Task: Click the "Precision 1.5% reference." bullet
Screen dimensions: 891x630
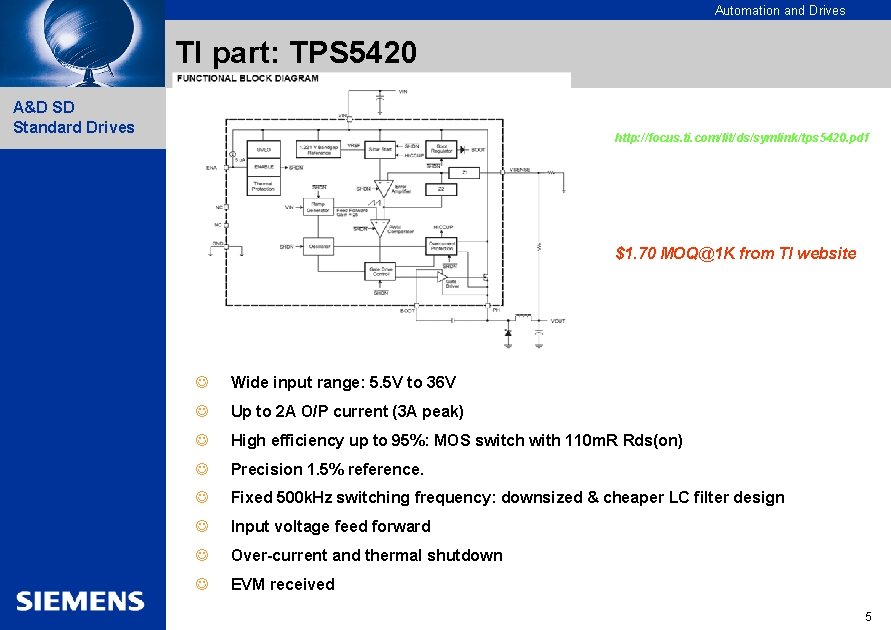Action: click(327, 469)
